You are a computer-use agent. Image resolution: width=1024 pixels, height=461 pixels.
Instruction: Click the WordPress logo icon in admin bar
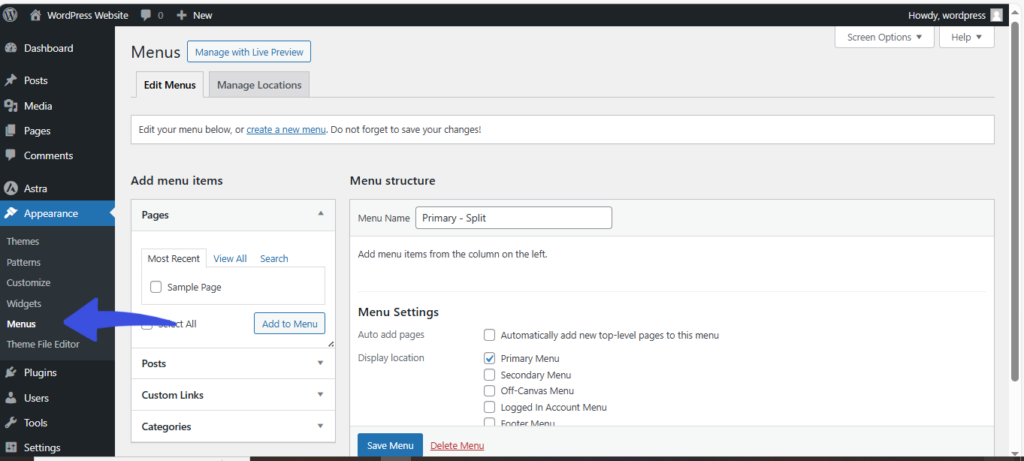(10, 15)
